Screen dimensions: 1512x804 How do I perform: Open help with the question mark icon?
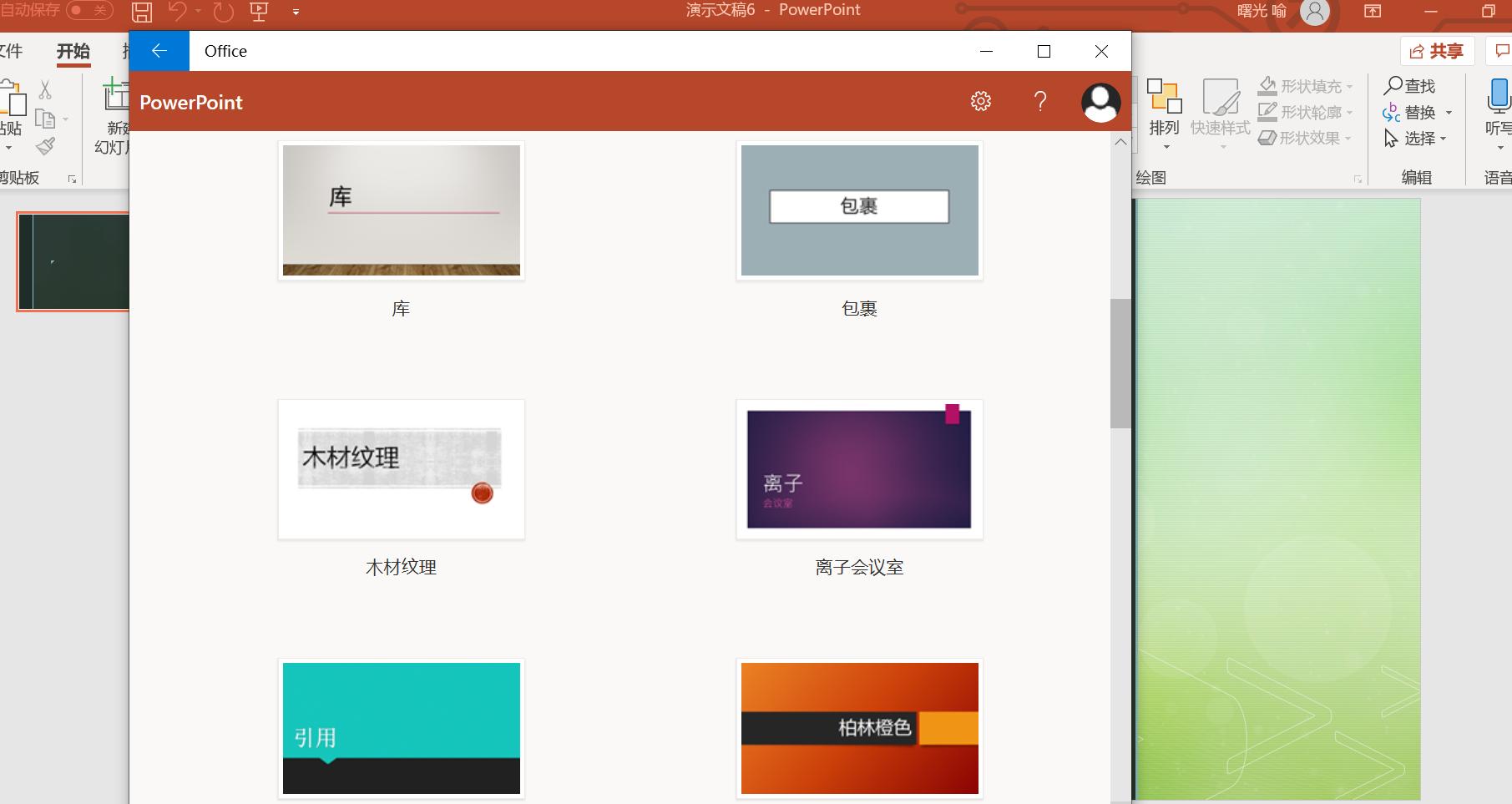1040,101
